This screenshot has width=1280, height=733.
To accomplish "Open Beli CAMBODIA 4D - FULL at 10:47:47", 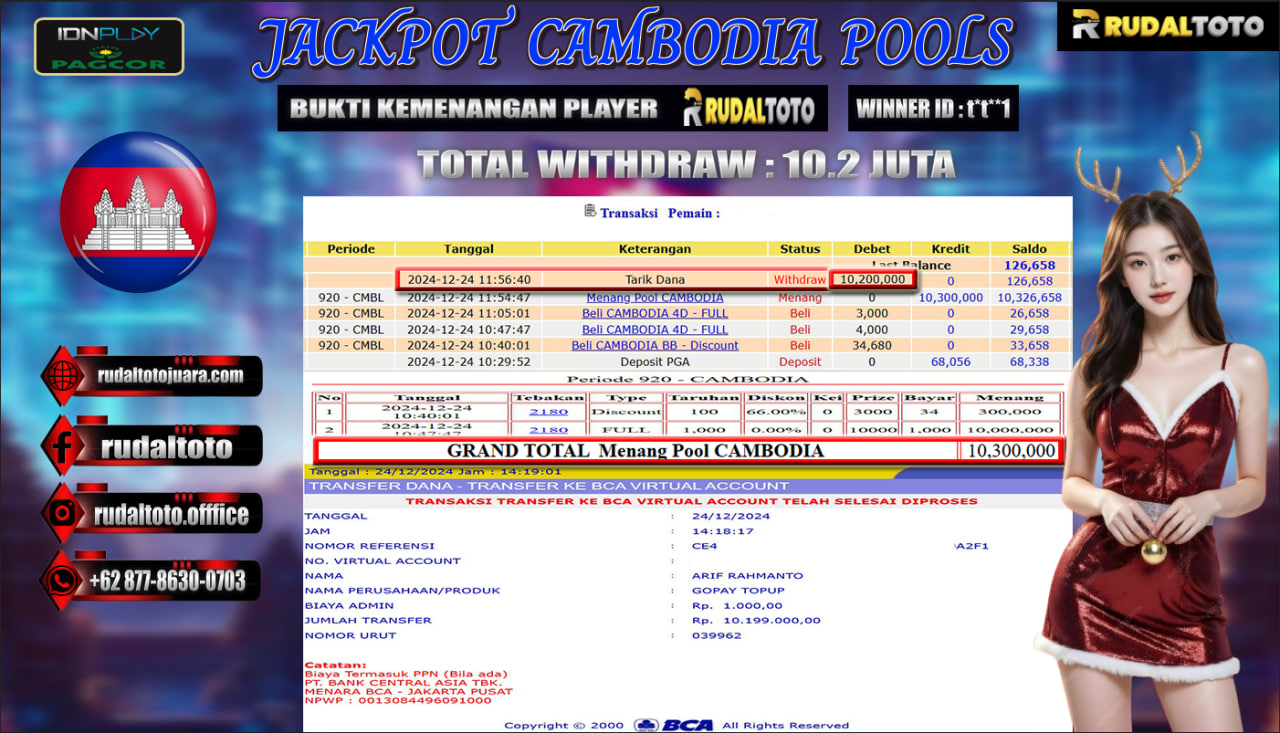I will 655,329.
